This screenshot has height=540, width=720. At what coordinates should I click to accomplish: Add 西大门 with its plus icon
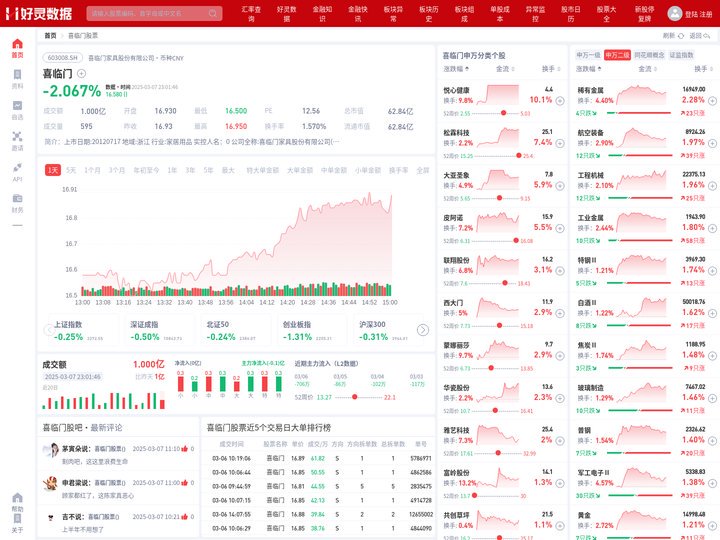click(560, 313)
